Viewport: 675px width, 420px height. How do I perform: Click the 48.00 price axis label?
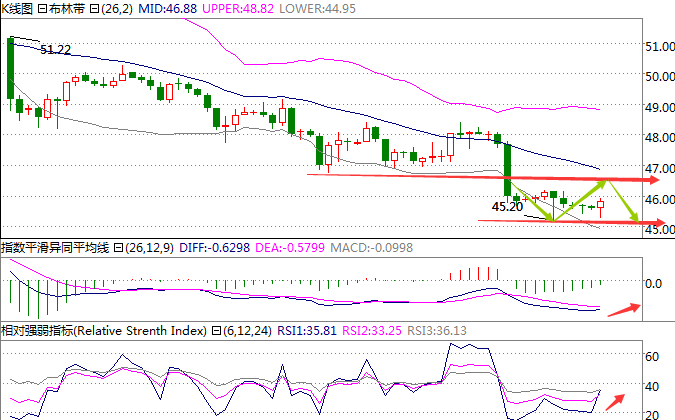point(656,137)
